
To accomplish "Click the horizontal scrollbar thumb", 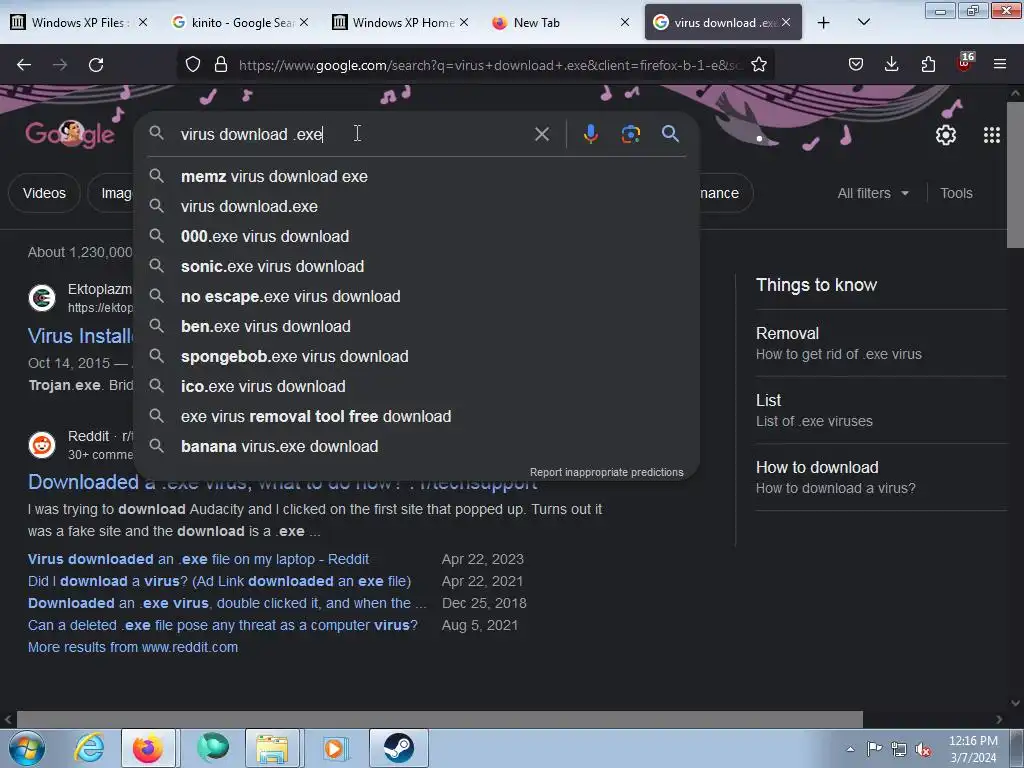I will click(439, 719).
